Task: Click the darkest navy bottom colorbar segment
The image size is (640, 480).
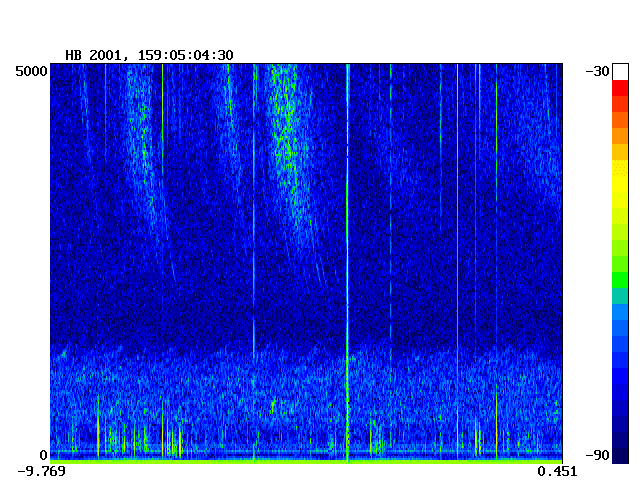Action: [x=620, y=456]
